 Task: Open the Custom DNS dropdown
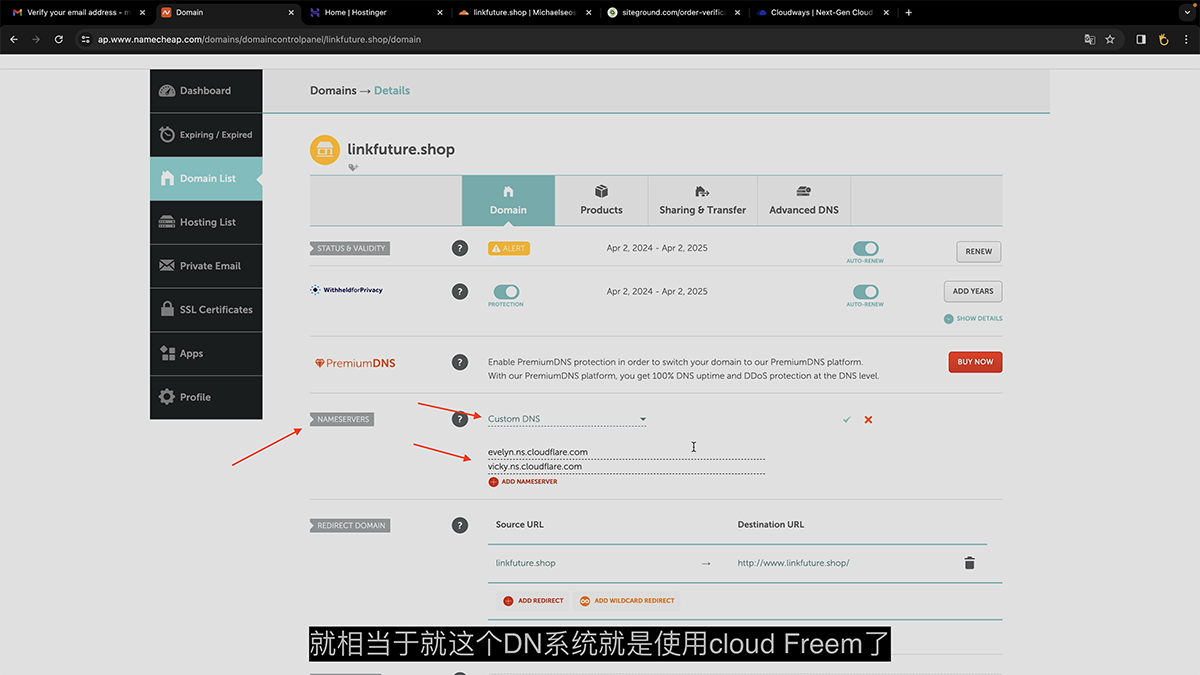[x=567, y=419]
